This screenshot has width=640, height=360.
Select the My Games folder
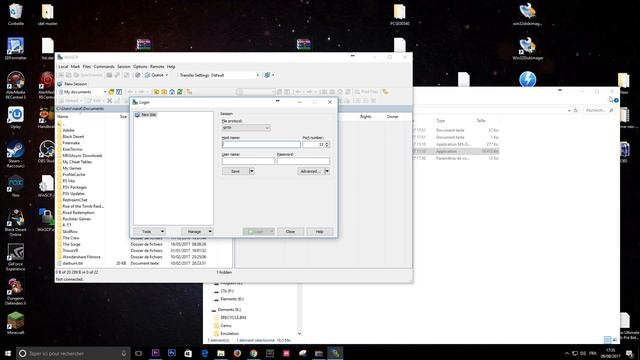[x=72, y=168]
